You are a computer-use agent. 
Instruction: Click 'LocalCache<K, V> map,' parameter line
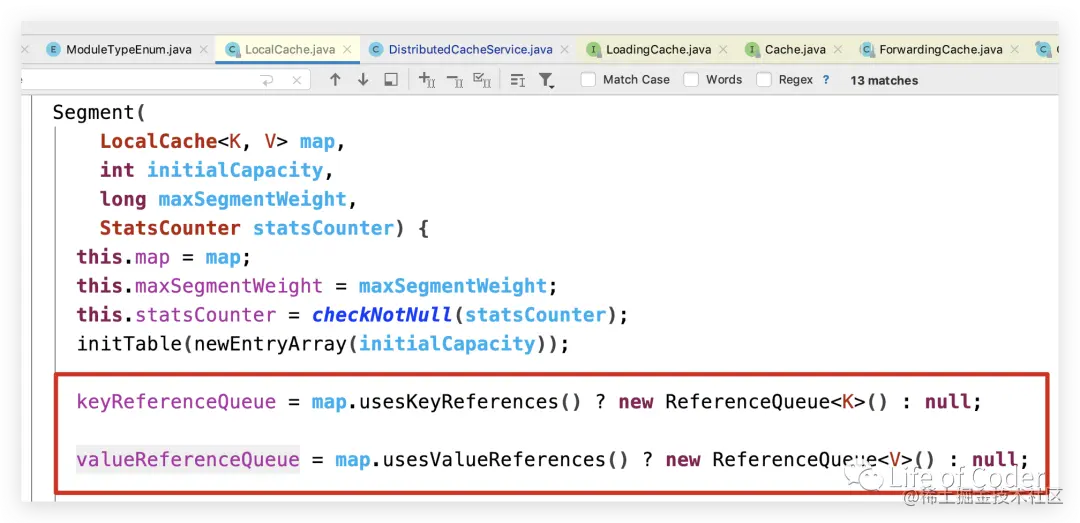(x=222, y=141)
